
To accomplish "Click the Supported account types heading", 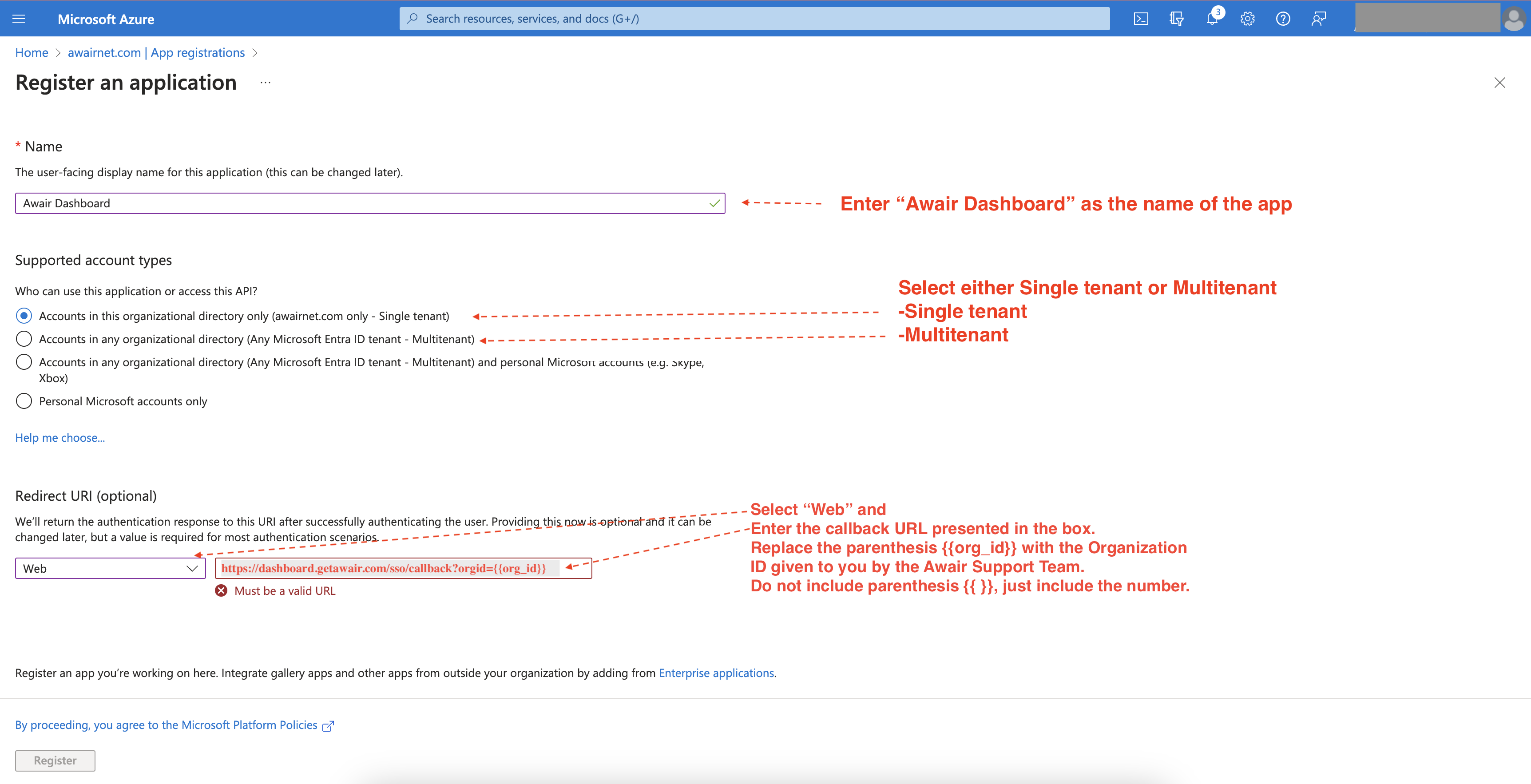I will coord(93,260).
